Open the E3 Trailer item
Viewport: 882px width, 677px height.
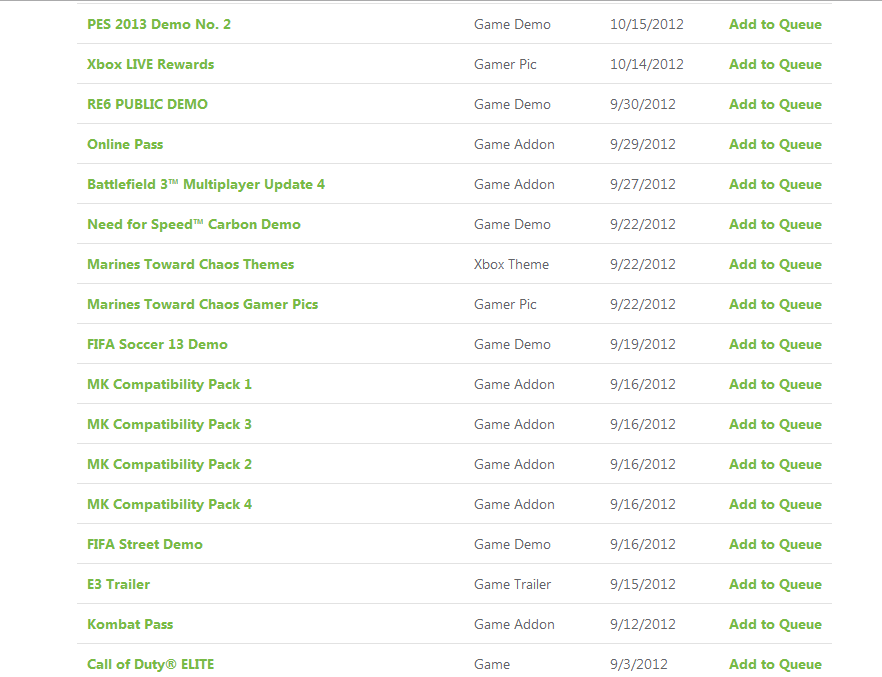[x=118, y=584]
